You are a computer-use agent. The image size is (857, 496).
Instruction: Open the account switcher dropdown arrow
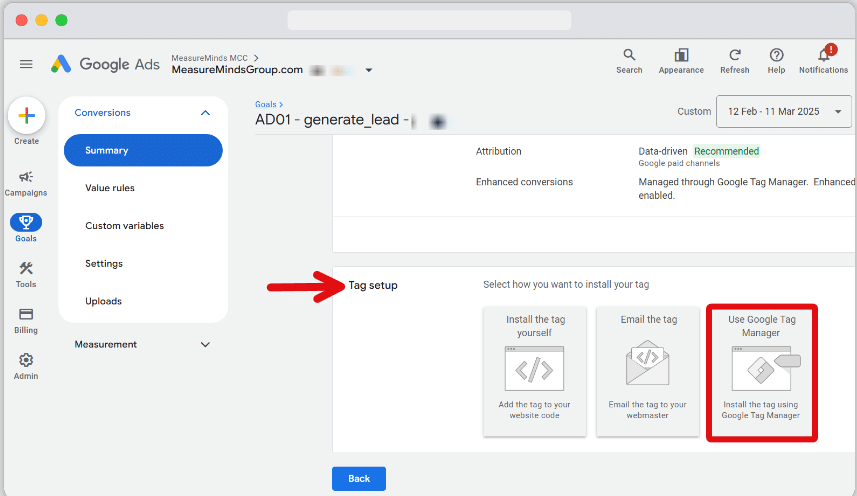(369, 70)
